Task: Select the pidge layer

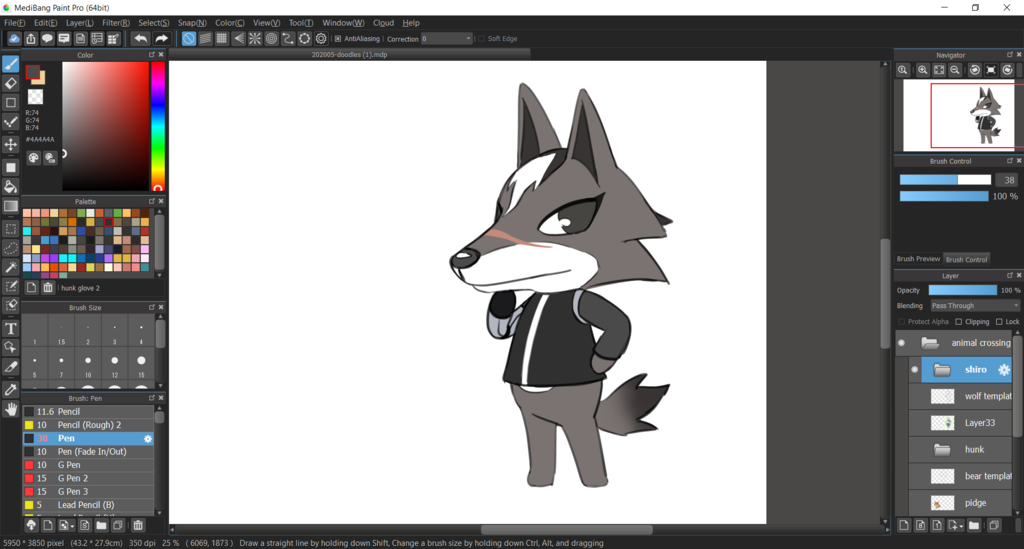Action: tap(961, 503)
